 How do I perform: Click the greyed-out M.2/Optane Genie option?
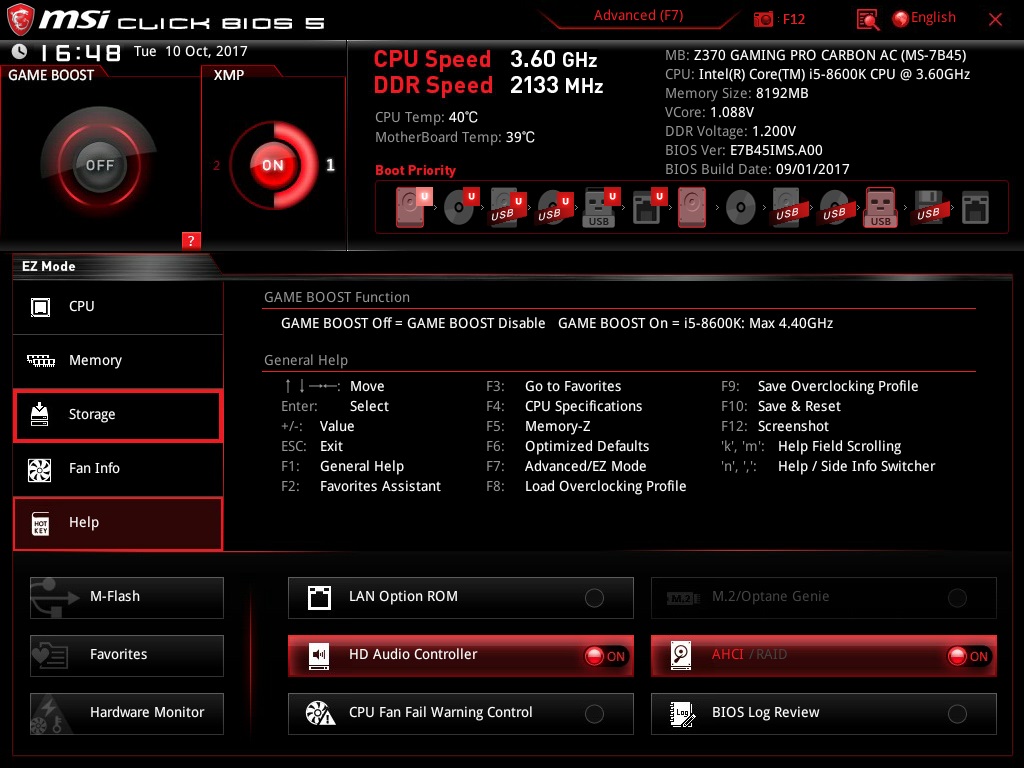click(824, 598)
